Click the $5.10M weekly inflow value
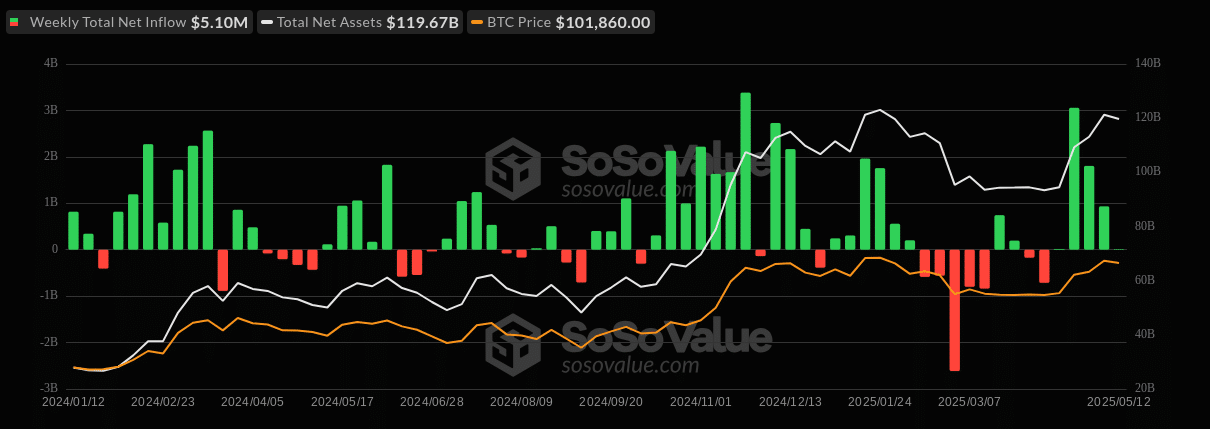1210x429 pixels. pos(219,22)
